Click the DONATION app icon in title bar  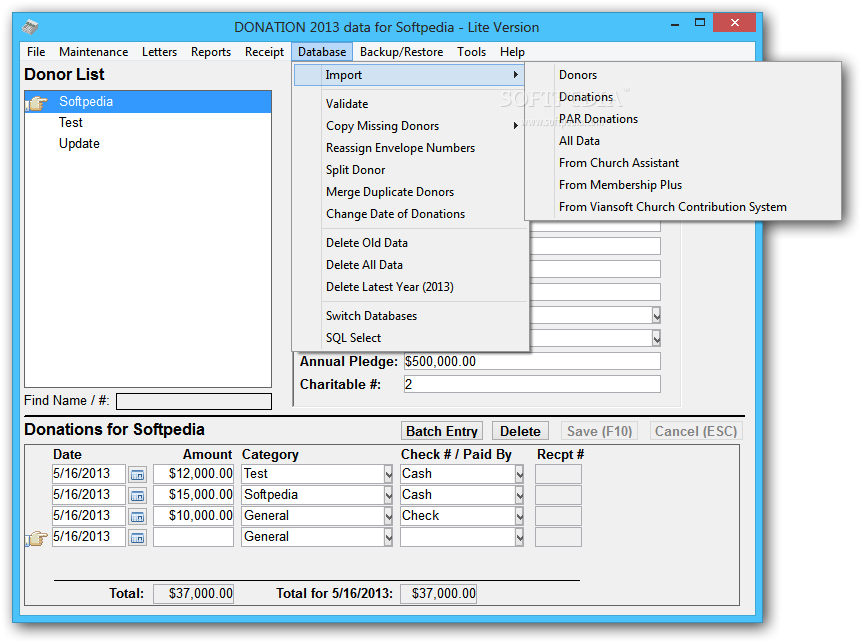pyautogui.click(x=30, y=26)
